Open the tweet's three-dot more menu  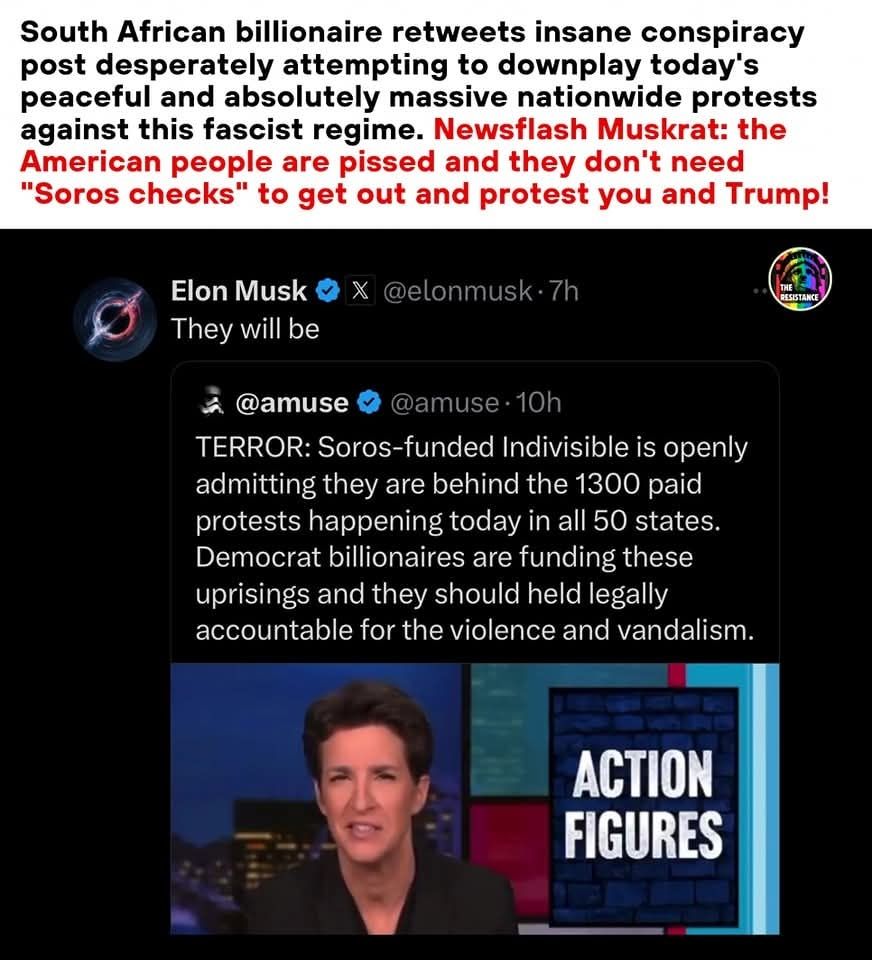[x=760, y=291]
